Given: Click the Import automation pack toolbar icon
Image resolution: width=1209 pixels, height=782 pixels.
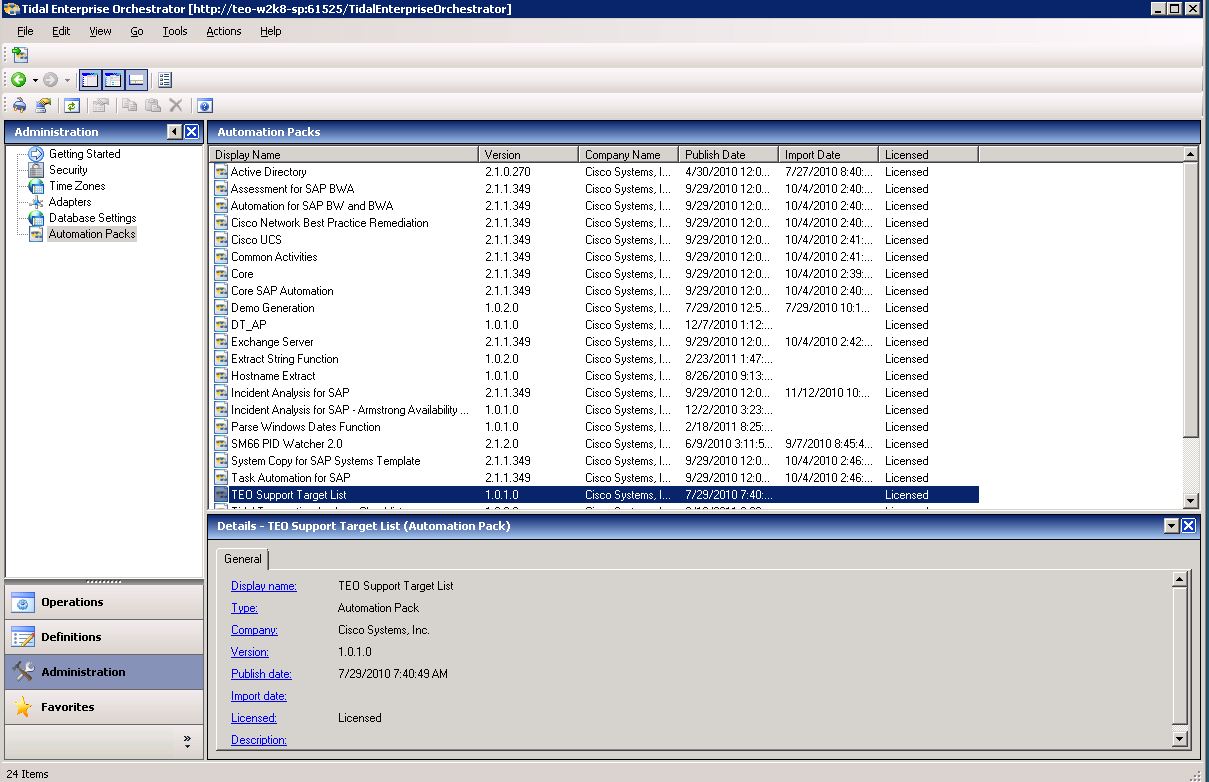Looking at the screenshot, I should coord(20,55).
